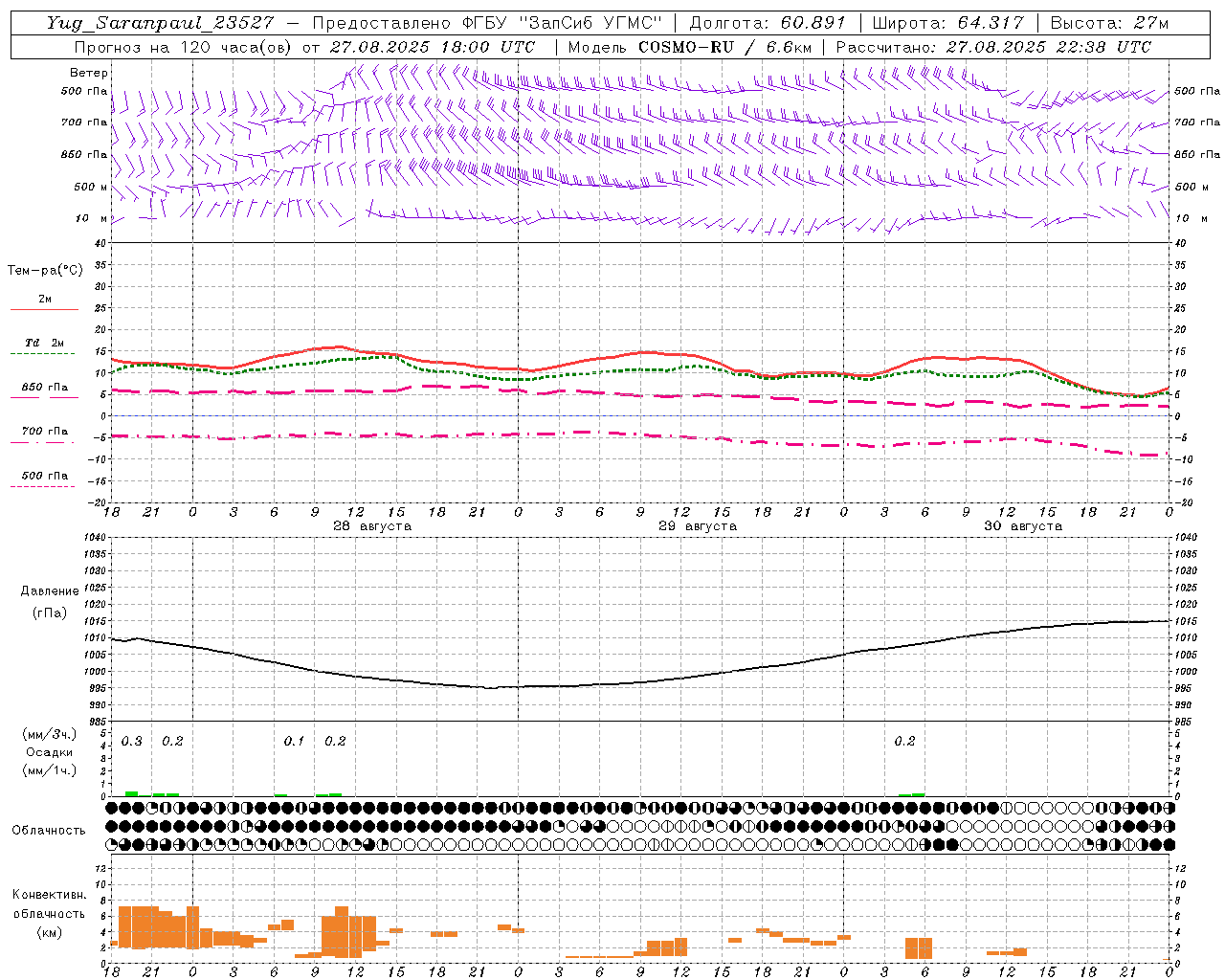Select the forecast start 27.08.2025 18:00 UTC
Screen dimensions: 1225x980
432,47
